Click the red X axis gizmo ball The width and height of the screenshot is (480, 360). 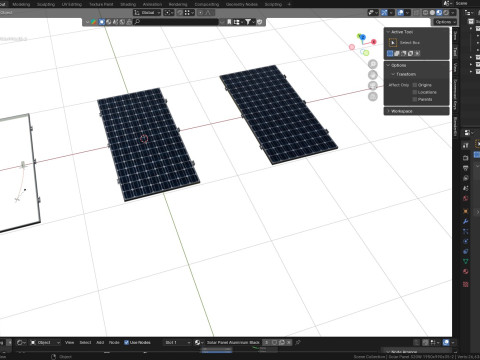pos(374,42)
